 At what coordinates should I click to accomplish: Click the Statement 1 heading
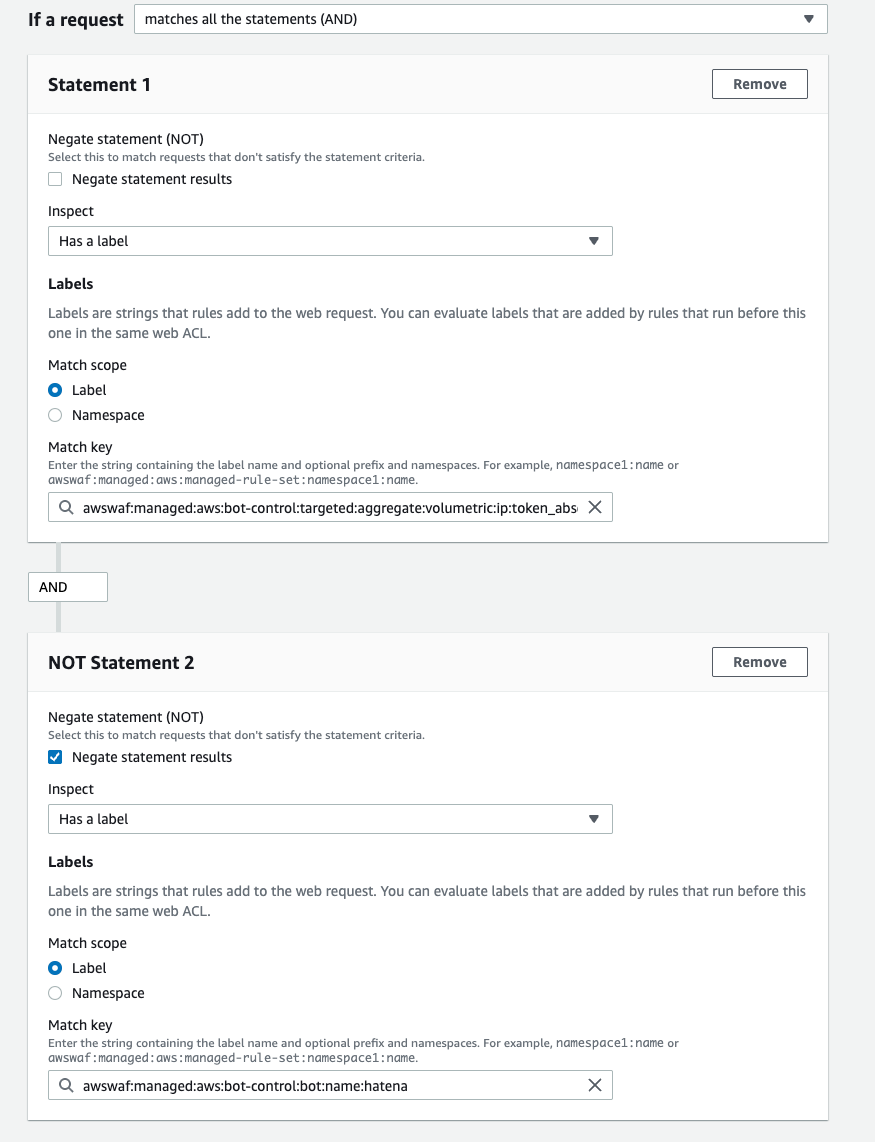pos(99,85)
